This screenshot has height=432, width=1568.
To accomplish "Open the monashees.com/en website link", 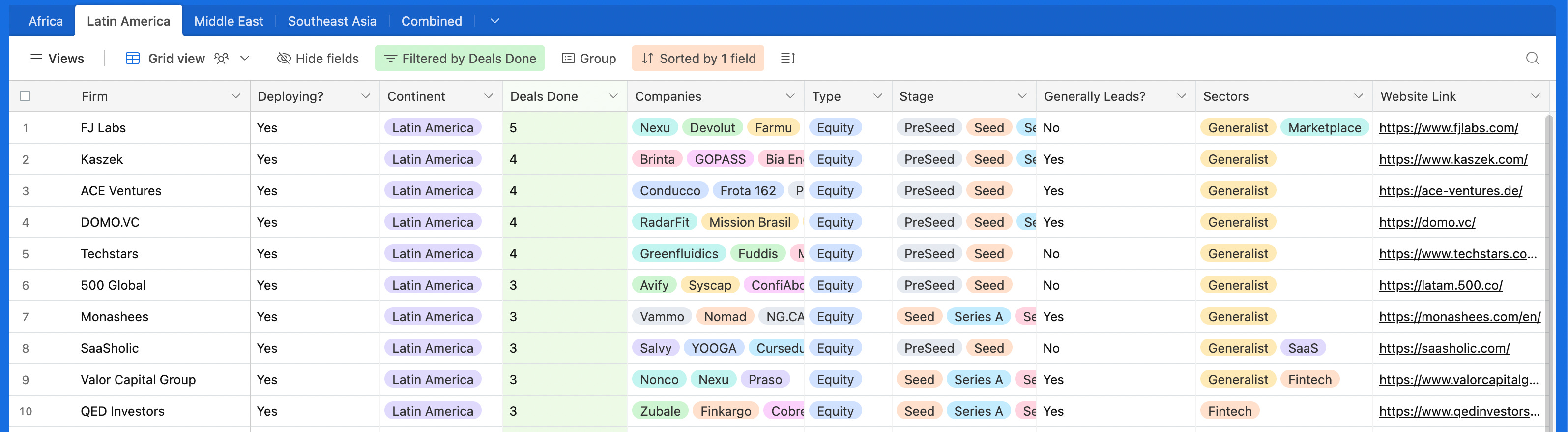I will [x=1460, y=317].
